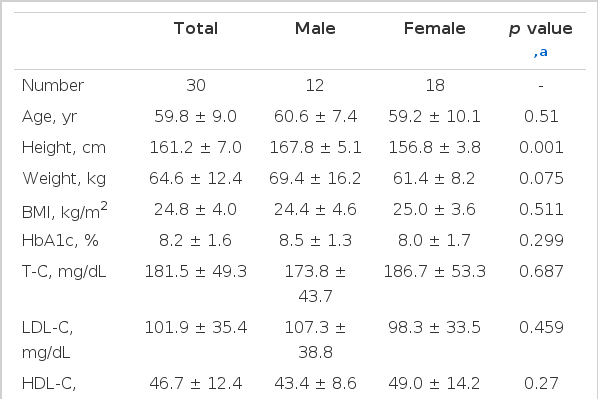
Task: Select the female T-C value 186.7 ± 53.3
Action: tap(434, 272)
